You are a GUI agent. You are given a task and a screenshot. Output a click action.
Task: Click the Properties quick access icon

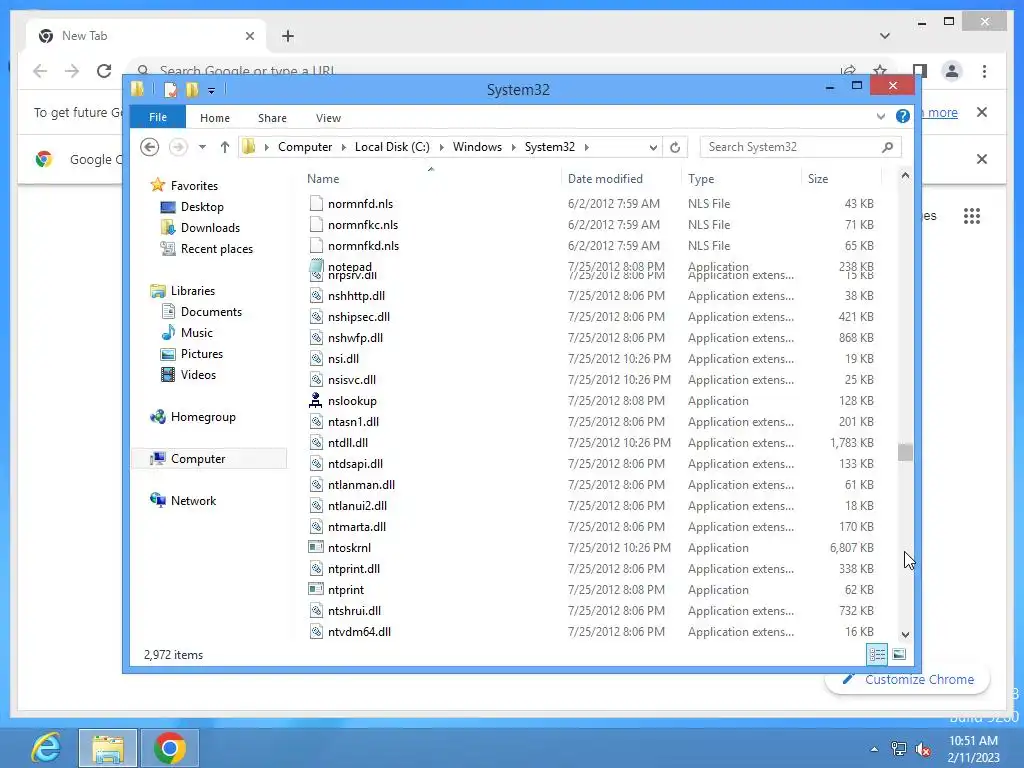(170, 89)
